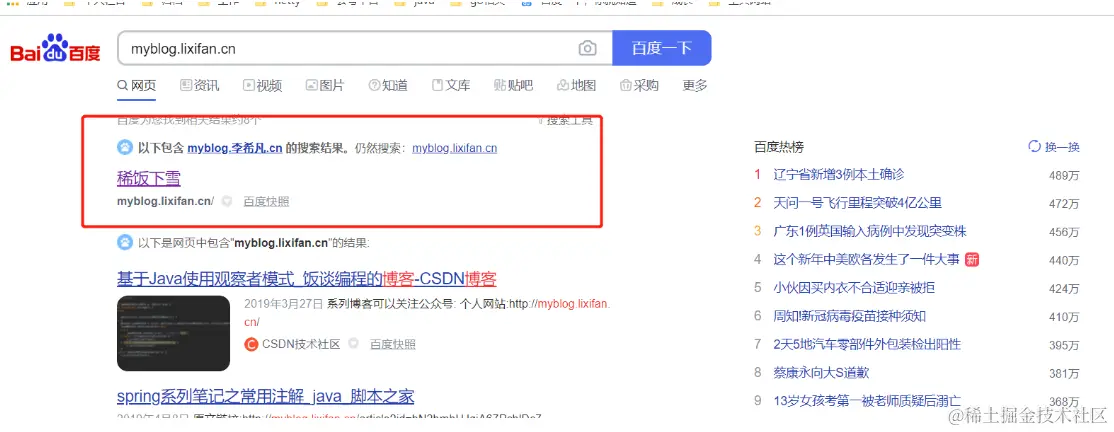This screenshot has height=432, width=1114.
Task: Open the 图片 tab
Action: [x=325, y=86]
